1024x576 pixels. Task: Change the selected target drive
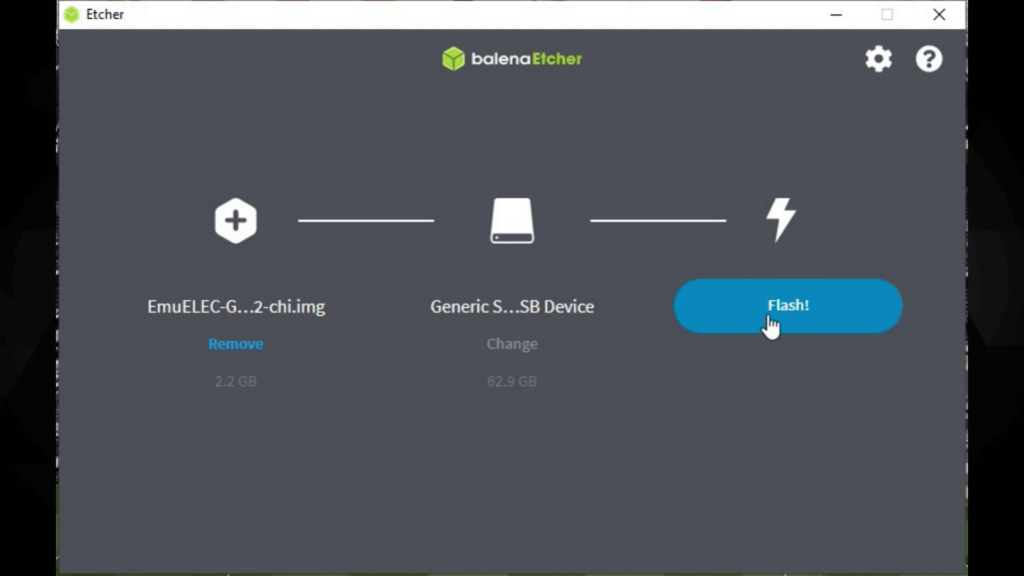[512, 344]
